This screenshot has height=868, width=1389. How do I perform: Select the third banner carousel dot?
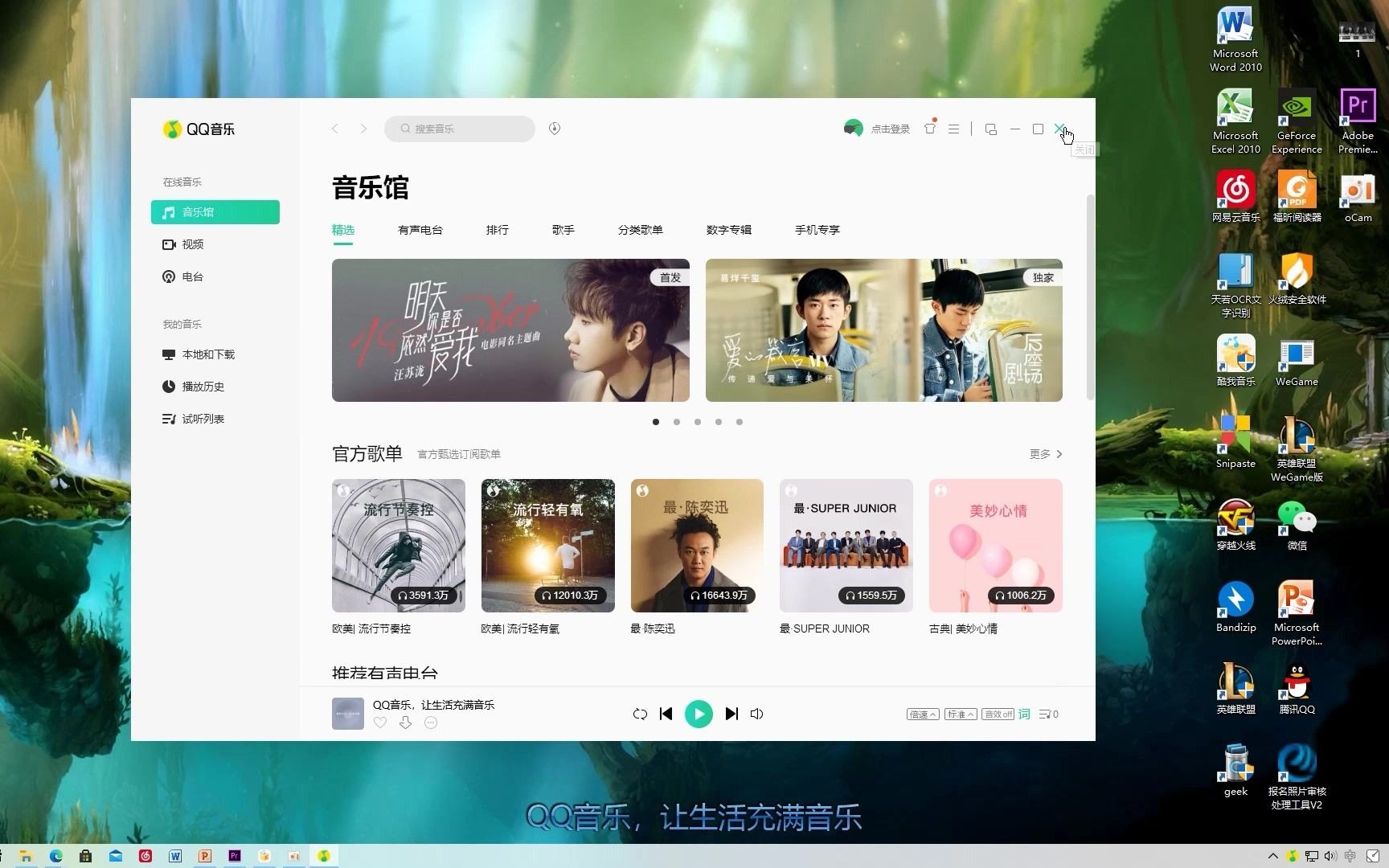[x=698, y=422]
